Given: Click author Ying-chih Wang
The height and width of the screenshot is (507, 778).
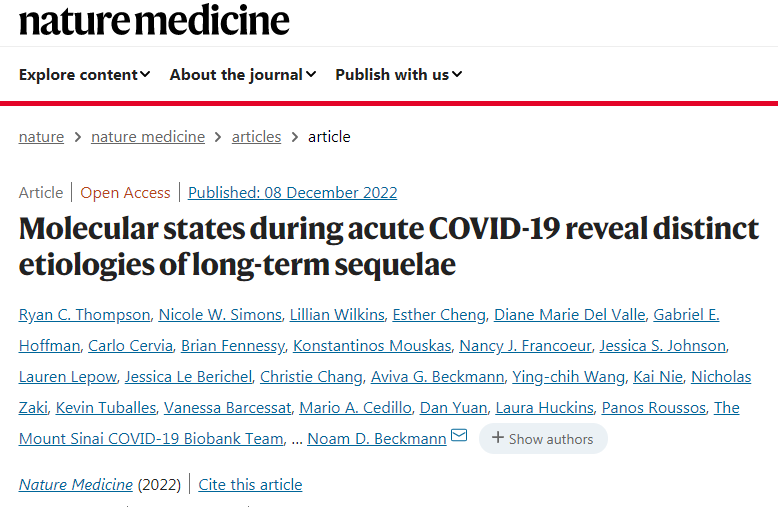Looking at the screenshot, I should click(x=567, y=377).
